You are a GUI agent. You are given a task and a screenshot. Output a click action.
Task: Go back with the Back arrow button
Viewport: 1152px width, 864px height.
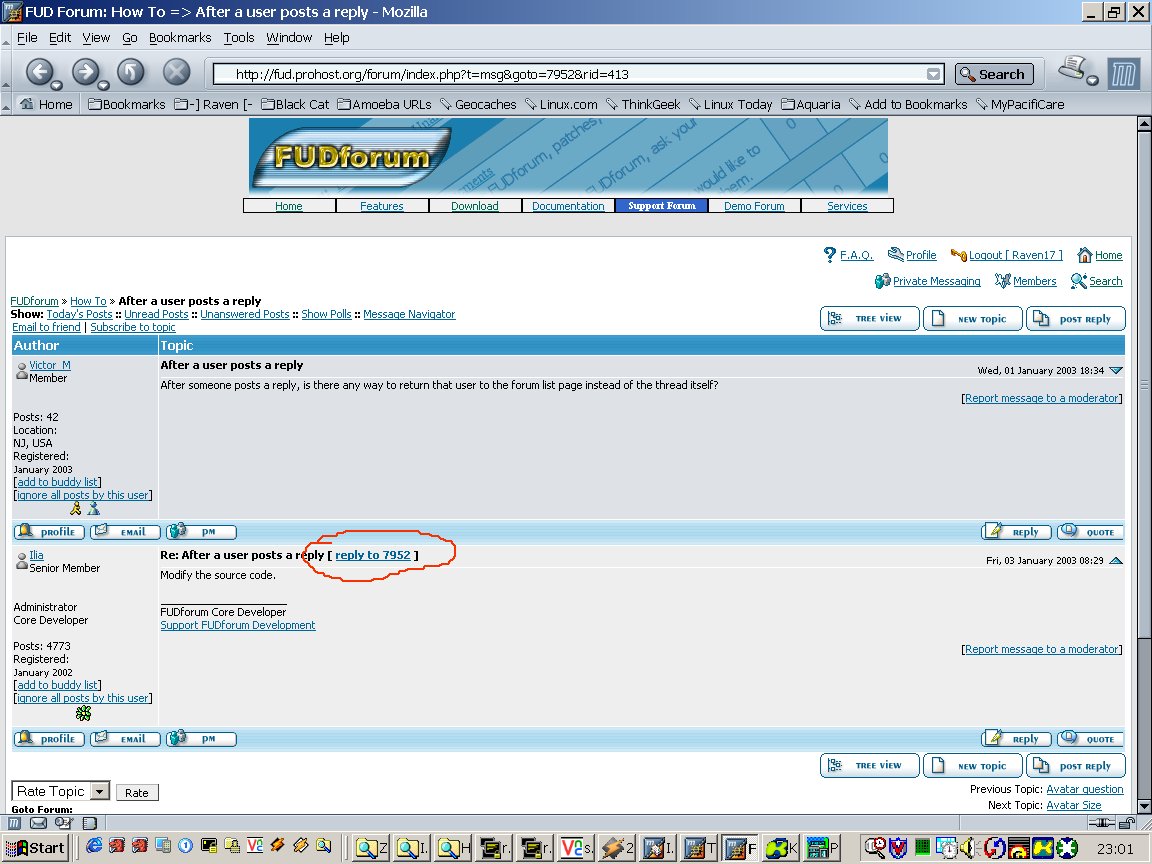click(40, 72)
